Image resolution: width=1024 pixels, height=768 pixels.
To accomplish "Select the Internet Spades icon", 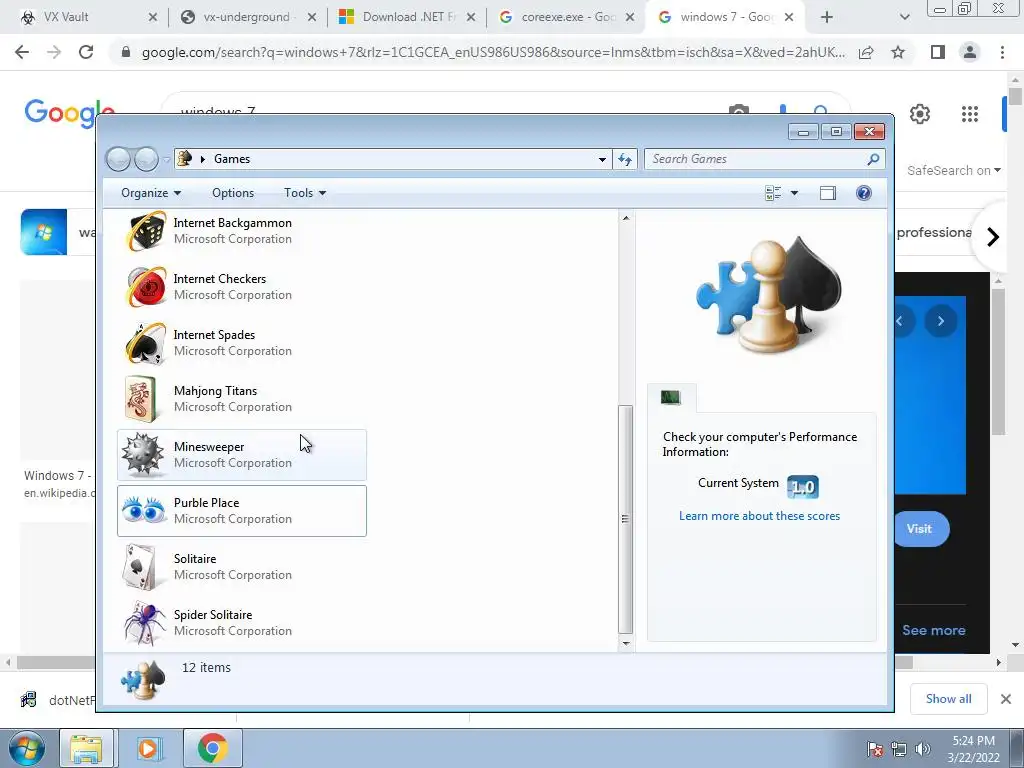I will point(146,343).
